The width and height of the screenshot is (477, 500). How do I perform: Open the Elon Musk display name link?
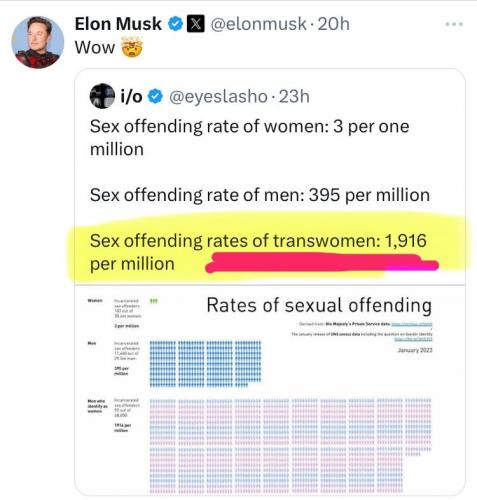point(118,24)
